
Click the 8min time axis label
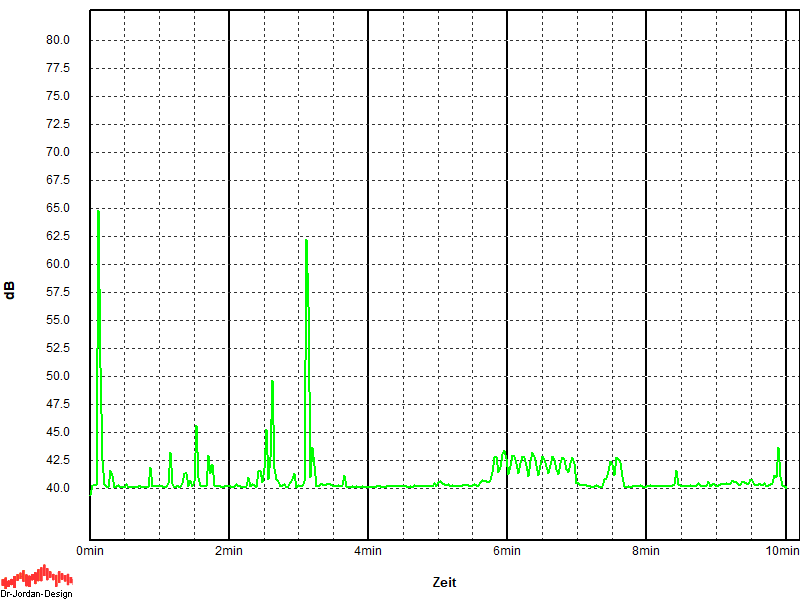click(x=646, y=551)
